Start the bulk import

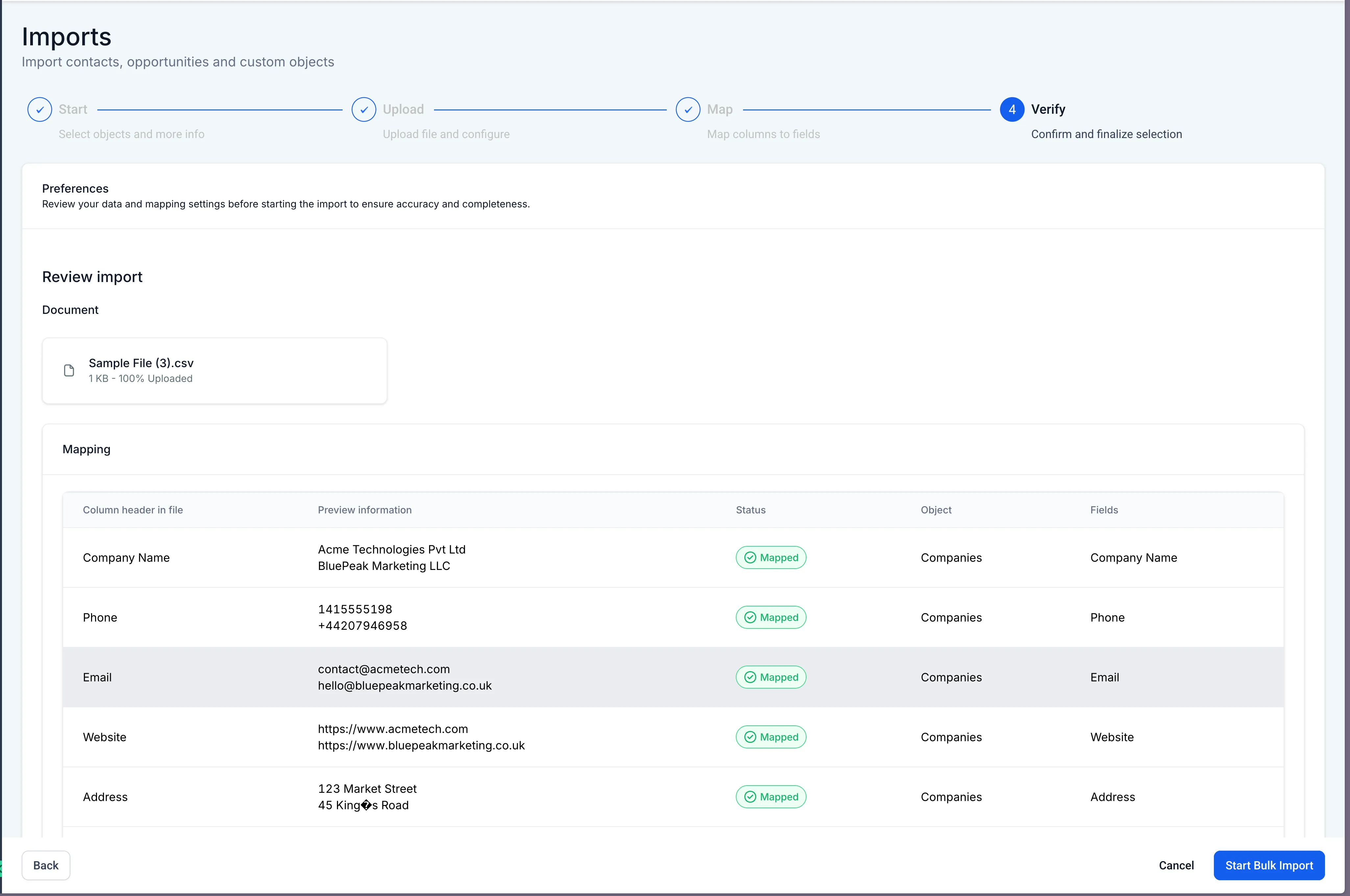tap(1269, 865)
